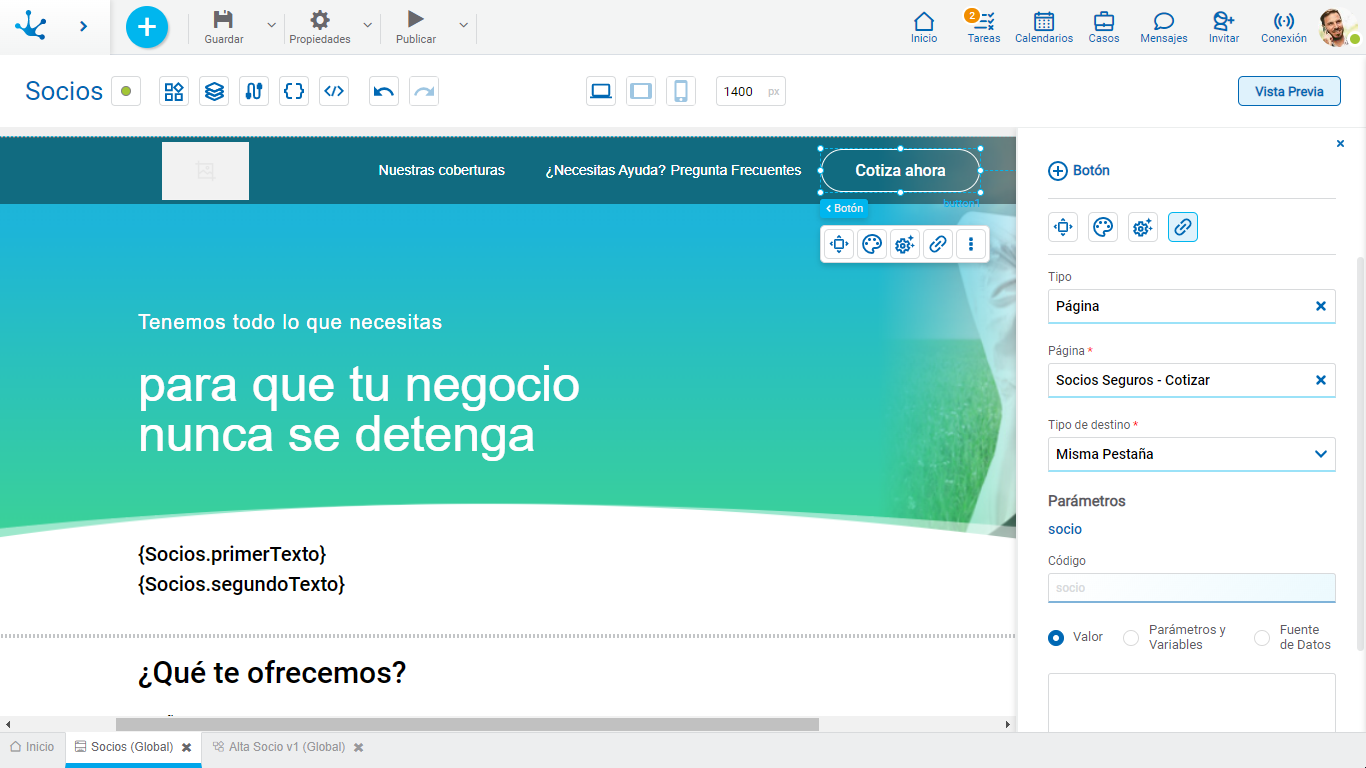
Task: Click the blue plus create button
Action: coord(147,27)
